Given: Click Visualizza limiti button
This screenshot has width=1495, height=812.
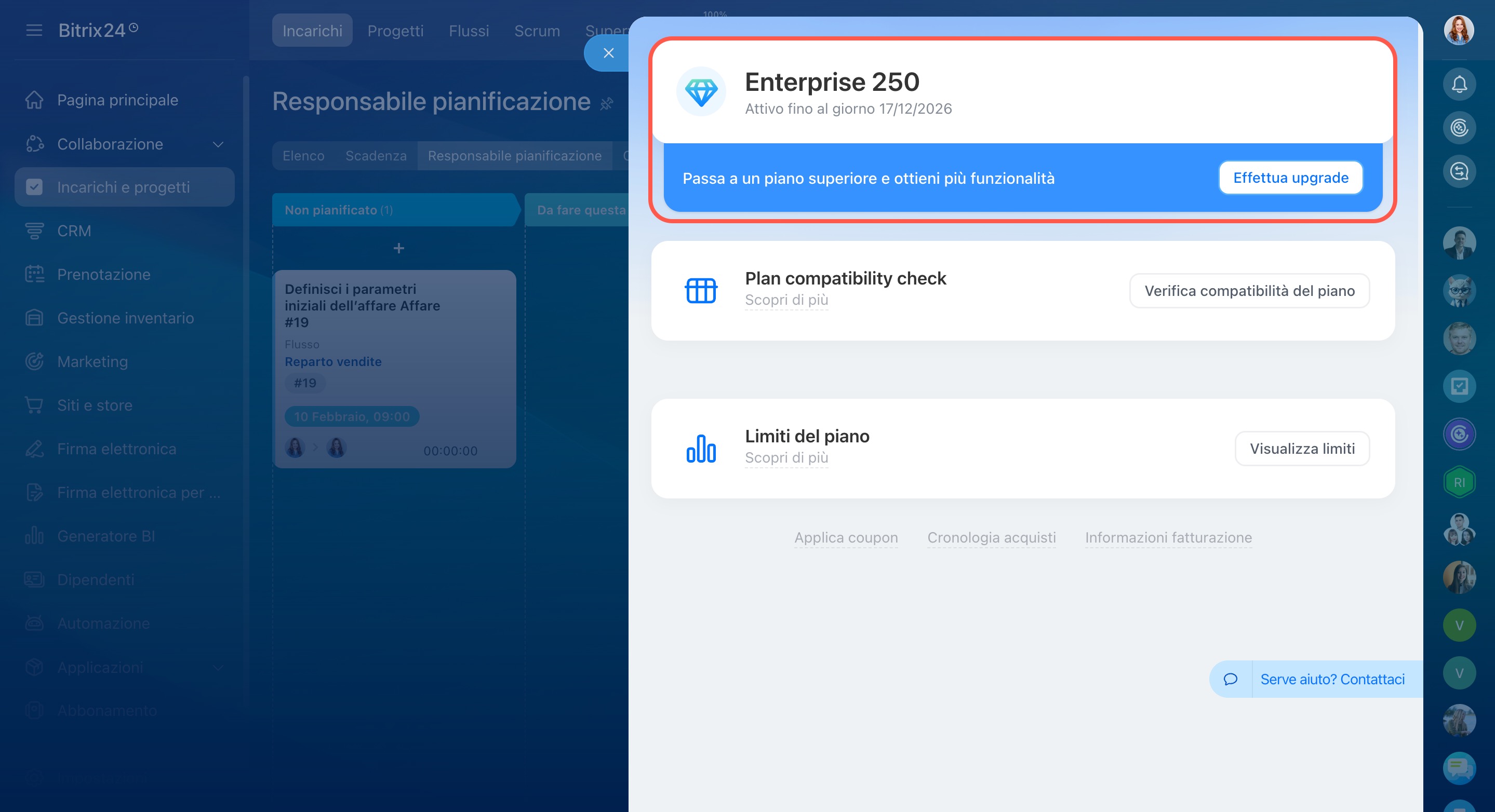Looking at the screenshot, I should coord(1302,449).
